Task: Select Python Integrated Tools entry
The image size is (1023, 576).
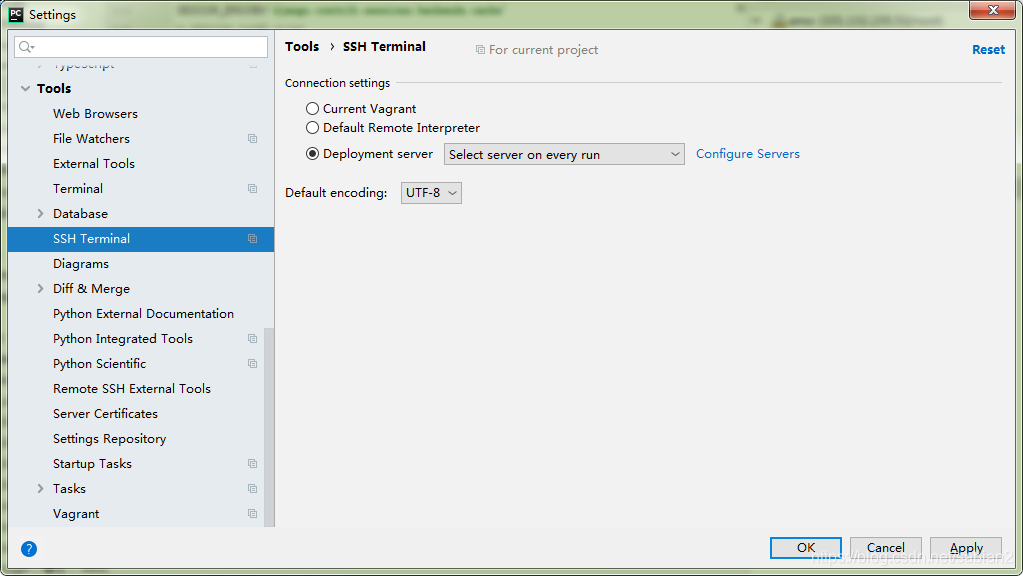Action: 123,339
